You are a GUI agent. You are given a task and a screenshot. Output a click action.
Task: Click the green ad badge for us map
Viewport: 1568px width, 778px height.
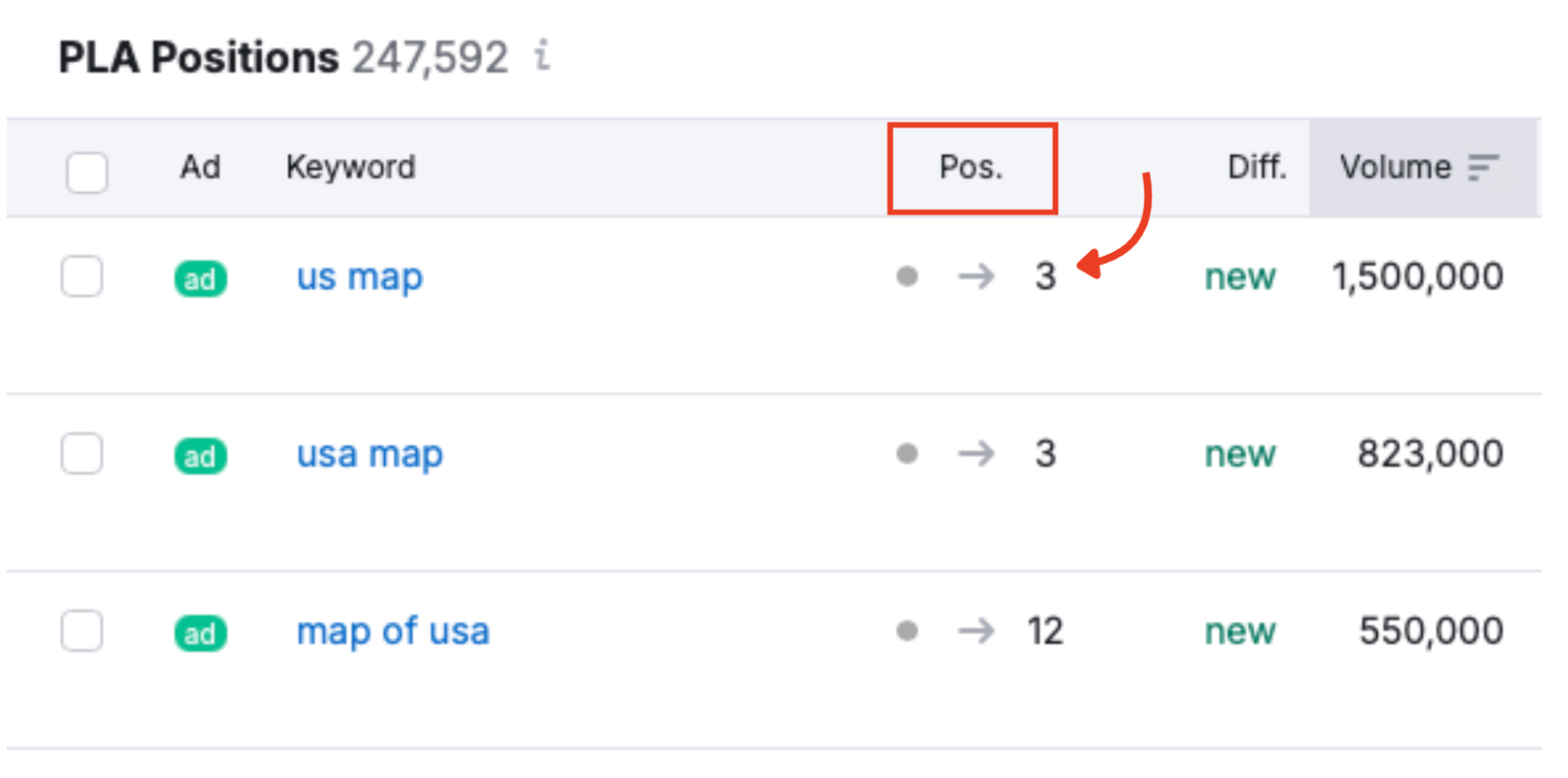pos(200,279)
